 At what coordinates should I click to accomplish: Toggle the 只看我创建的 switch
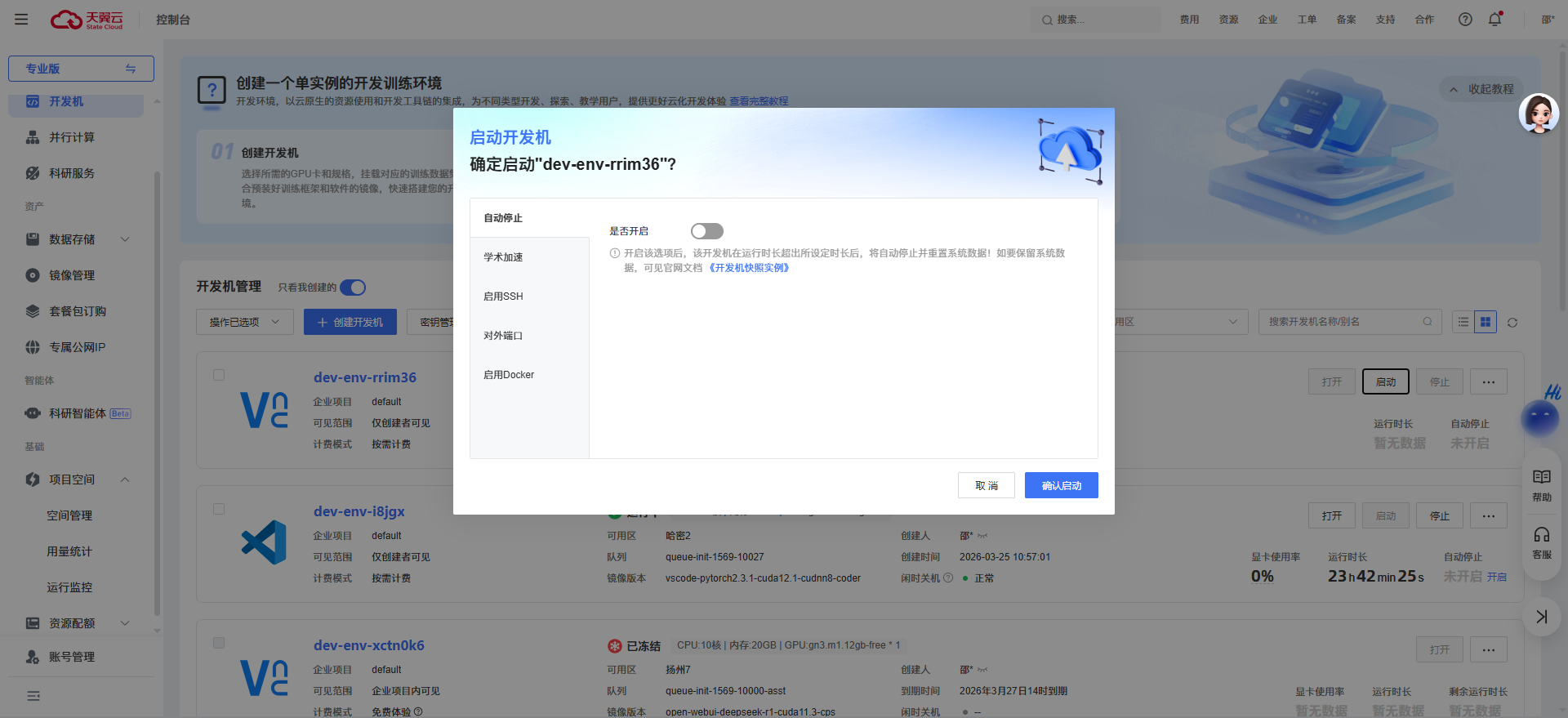click(x=353, y=288)
